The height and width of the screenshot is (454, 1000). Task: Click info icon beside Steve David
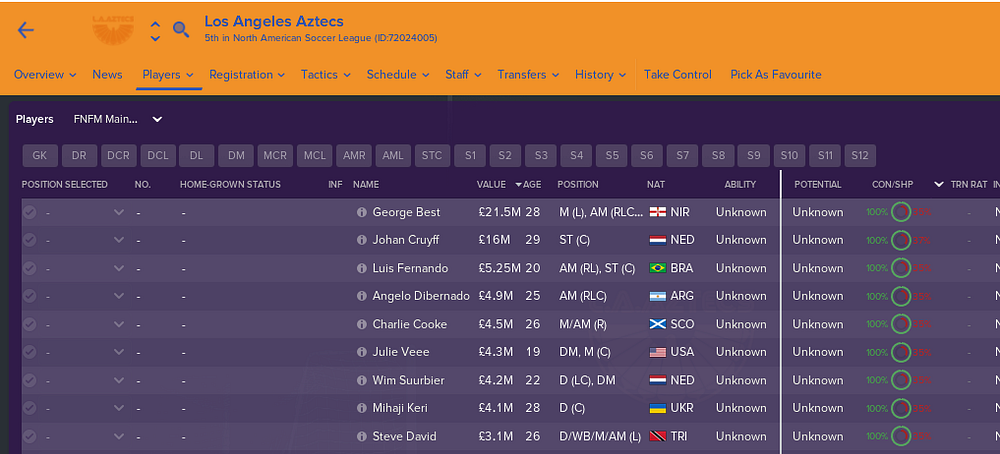[362, 436]
